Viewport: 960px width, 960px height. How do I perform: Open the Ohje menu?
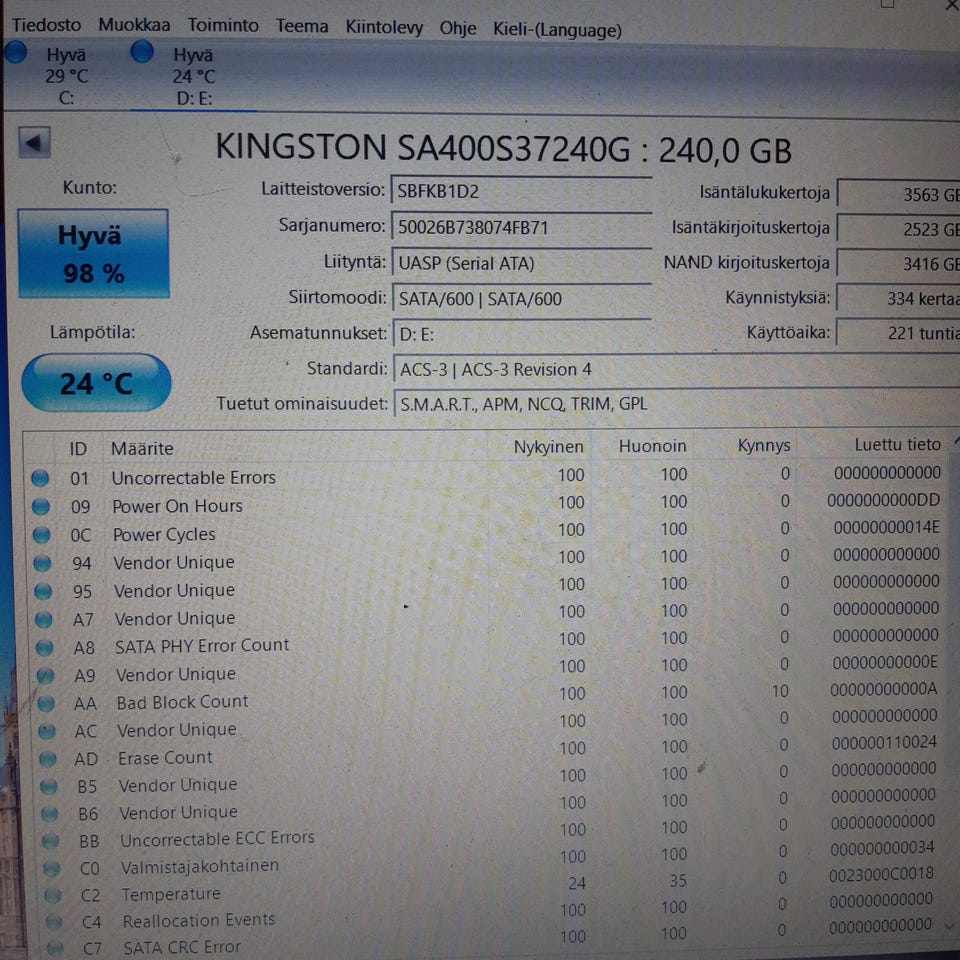coord(457,28)
